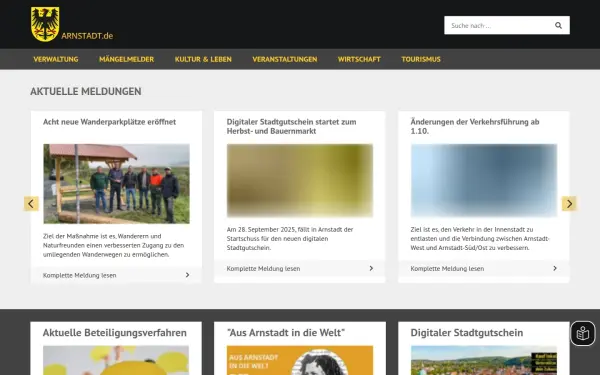Click the town panorama Stadtgutschein image
The image size is (600, 375).
(x=484, y=360)
